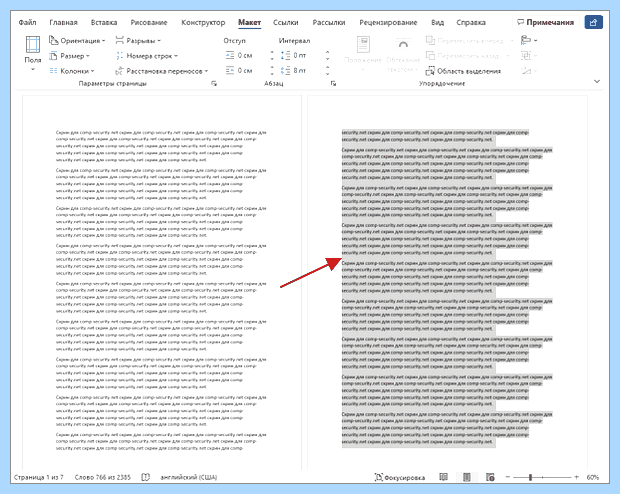Click the Номера строк icon

[x=119, y=56]
